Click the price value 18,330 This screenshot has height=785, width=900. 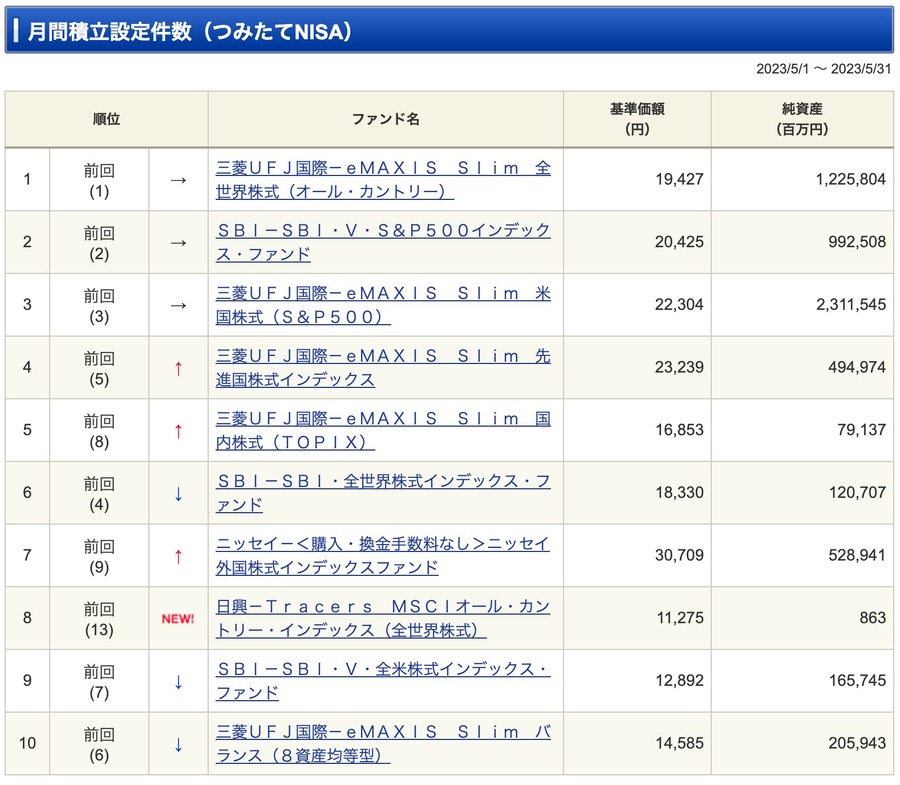tap(680, 492)
